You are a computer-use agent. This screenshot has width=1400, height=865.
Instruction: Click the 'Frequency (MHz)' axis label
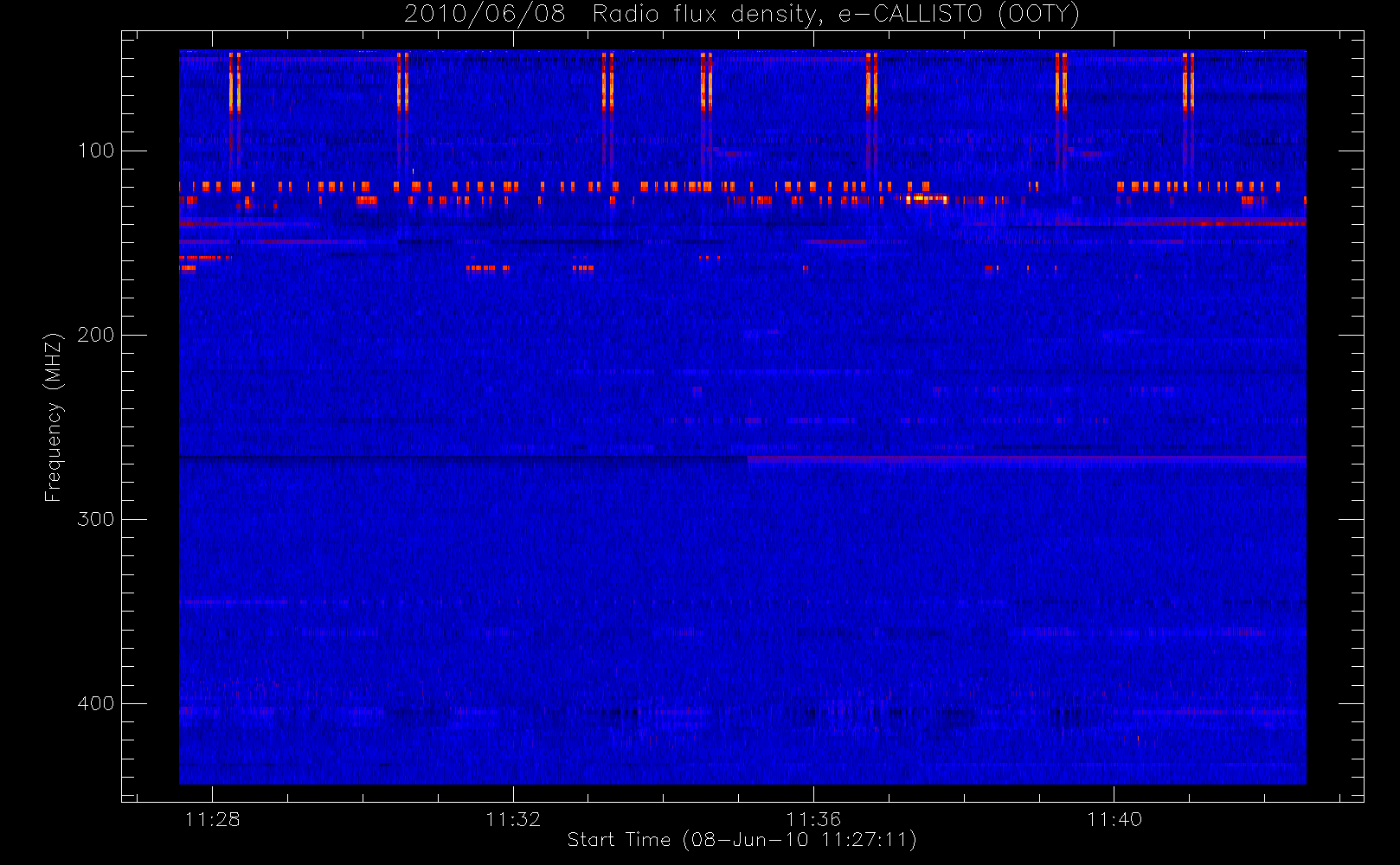(54, 417)
